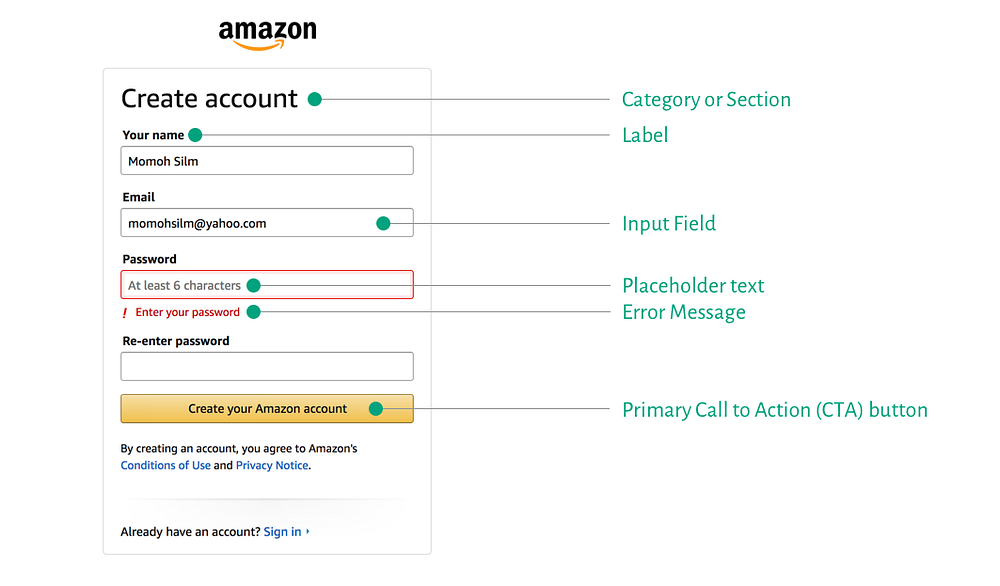Viewport: 1000px width, 586px height.
Task: Click the Amazon logo
Action: click(x=267, y=34)
